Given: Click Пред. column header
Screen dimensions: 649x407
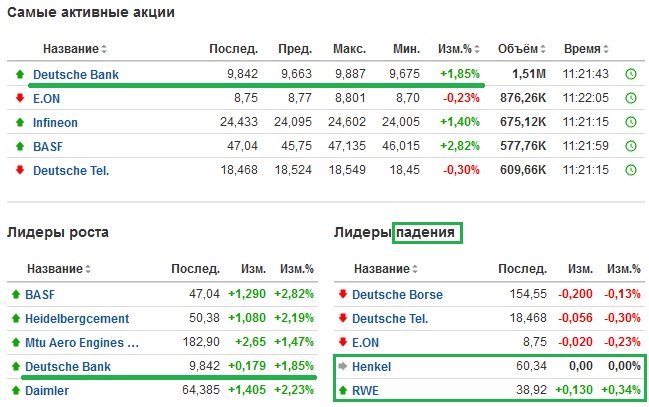Looking at the screenshot, I should tap(295, 49).
